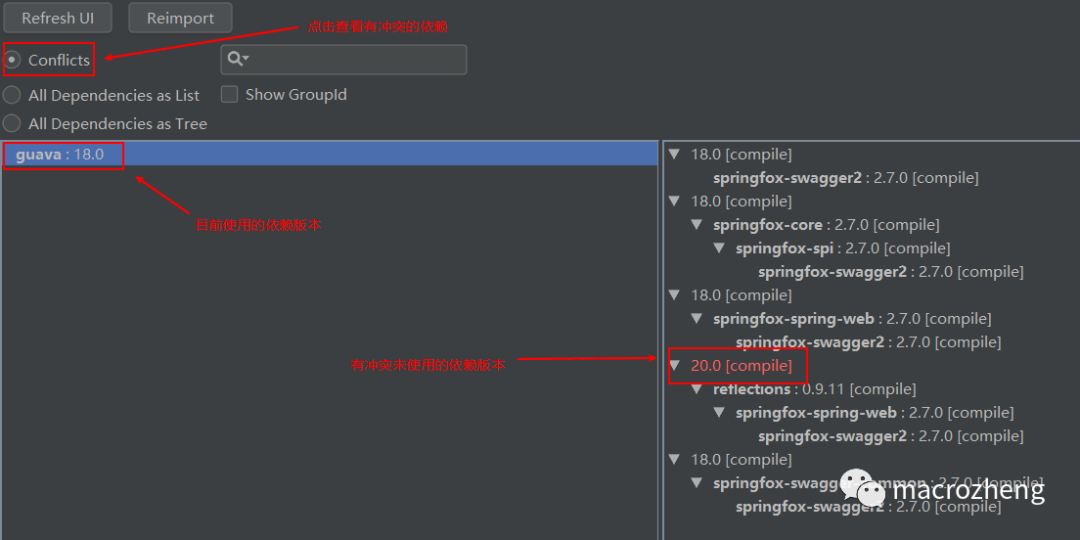Select springfox-swagger2 row under springfox-spi
The height and width of the screenshot is (540, 1080).
pos(891,271)
